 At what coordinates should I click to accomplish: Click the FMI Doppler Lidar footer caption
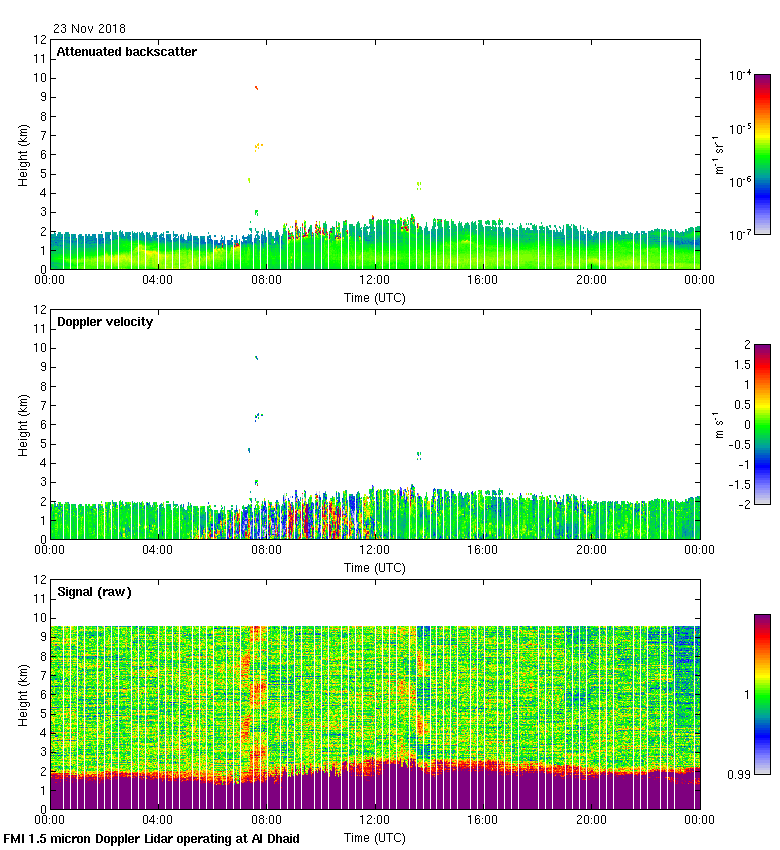[152, 838]
